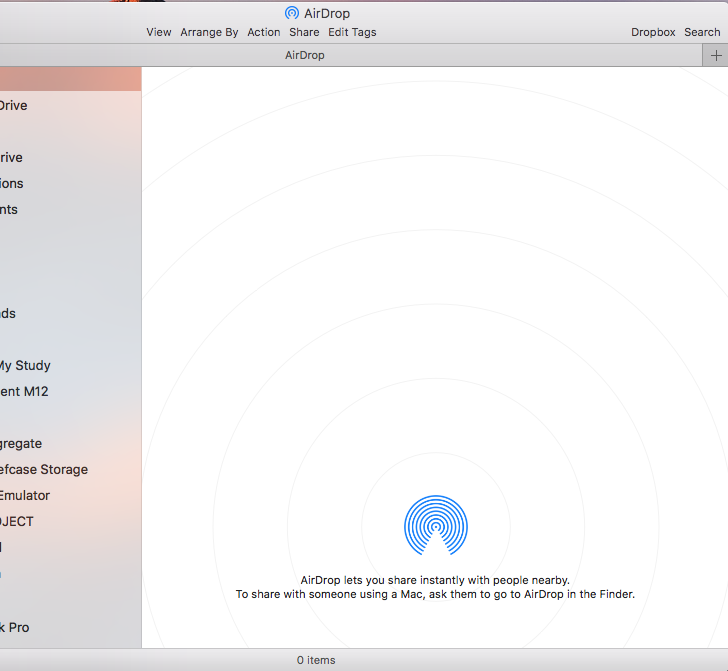Image resolution: width=728 pixels, height=671 pixels.
Task: Open the View toolbar item
Action: point(159,33)
